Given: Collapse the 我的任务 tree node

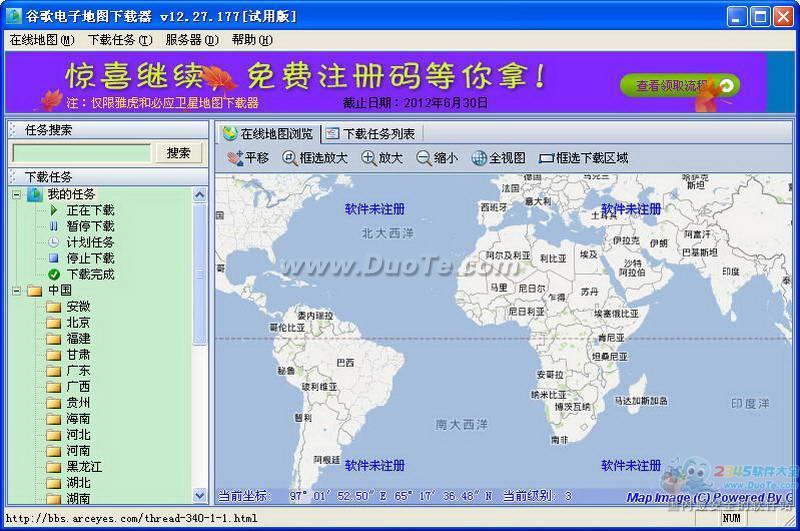Looking at the screenshot, I should 16,194.
